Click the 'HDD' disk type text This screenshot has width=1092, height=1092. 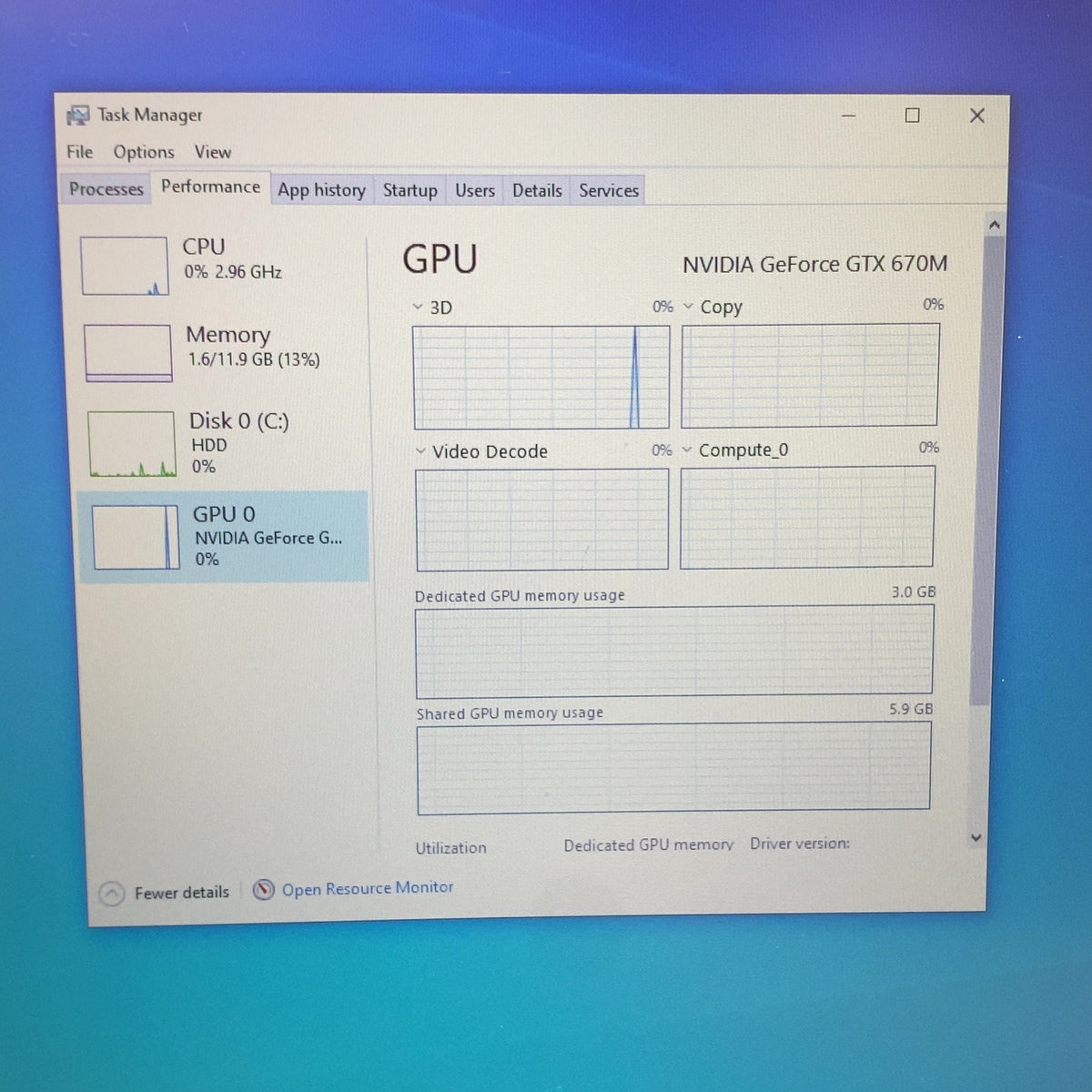tap(209, 445)
